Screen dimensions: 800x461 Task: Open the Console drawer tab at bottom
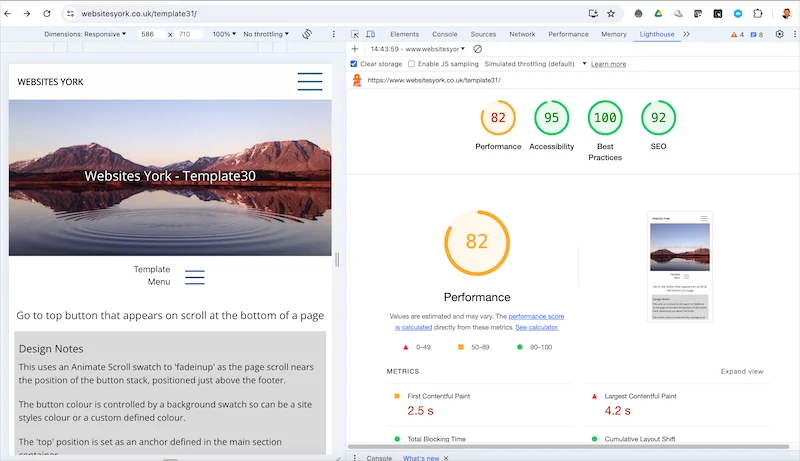tap(379, 458)
